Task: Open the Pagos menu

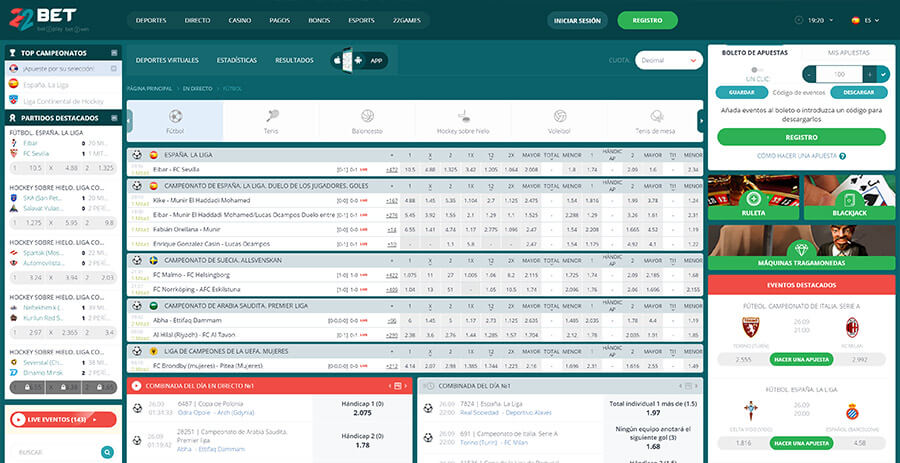Action: pyautogui.click(x=280, y=21)
